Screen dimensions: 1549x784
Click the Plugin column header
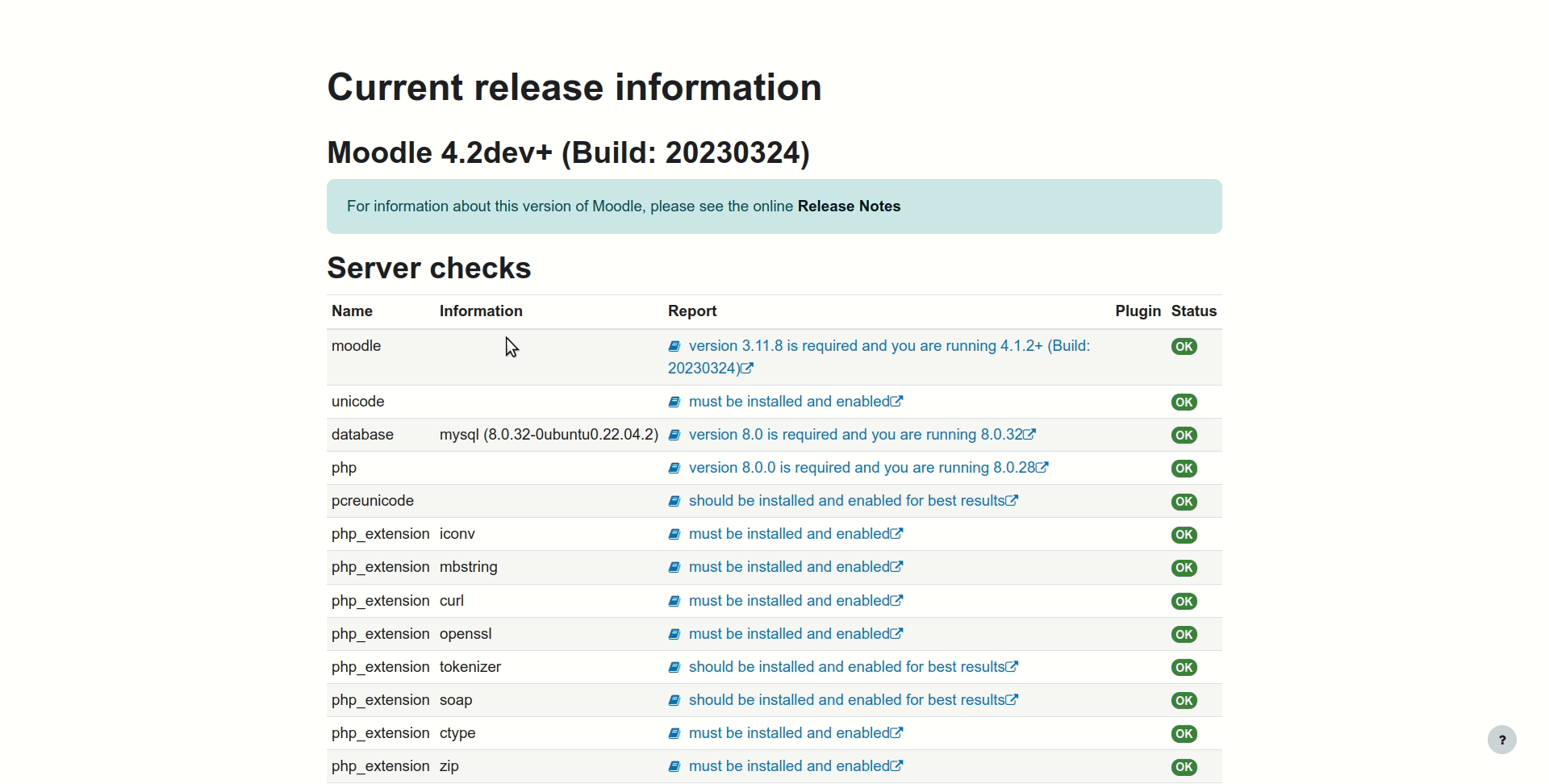click(1138, 311)
